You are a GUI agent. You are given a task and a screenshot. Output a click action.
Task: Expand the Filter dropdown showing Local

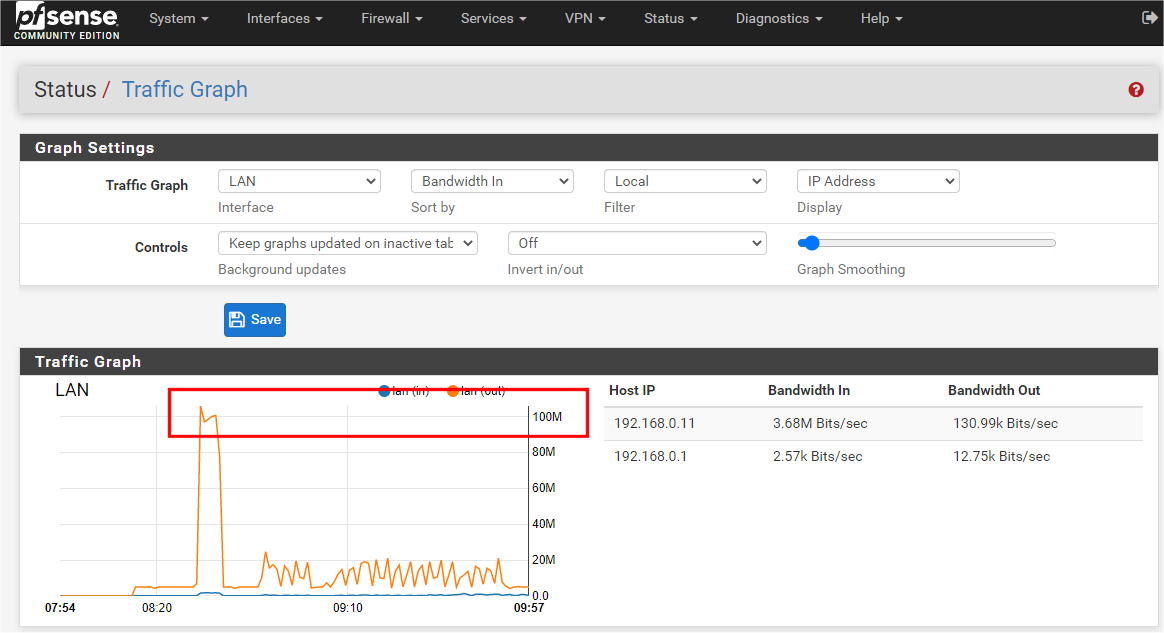[685, 181]
